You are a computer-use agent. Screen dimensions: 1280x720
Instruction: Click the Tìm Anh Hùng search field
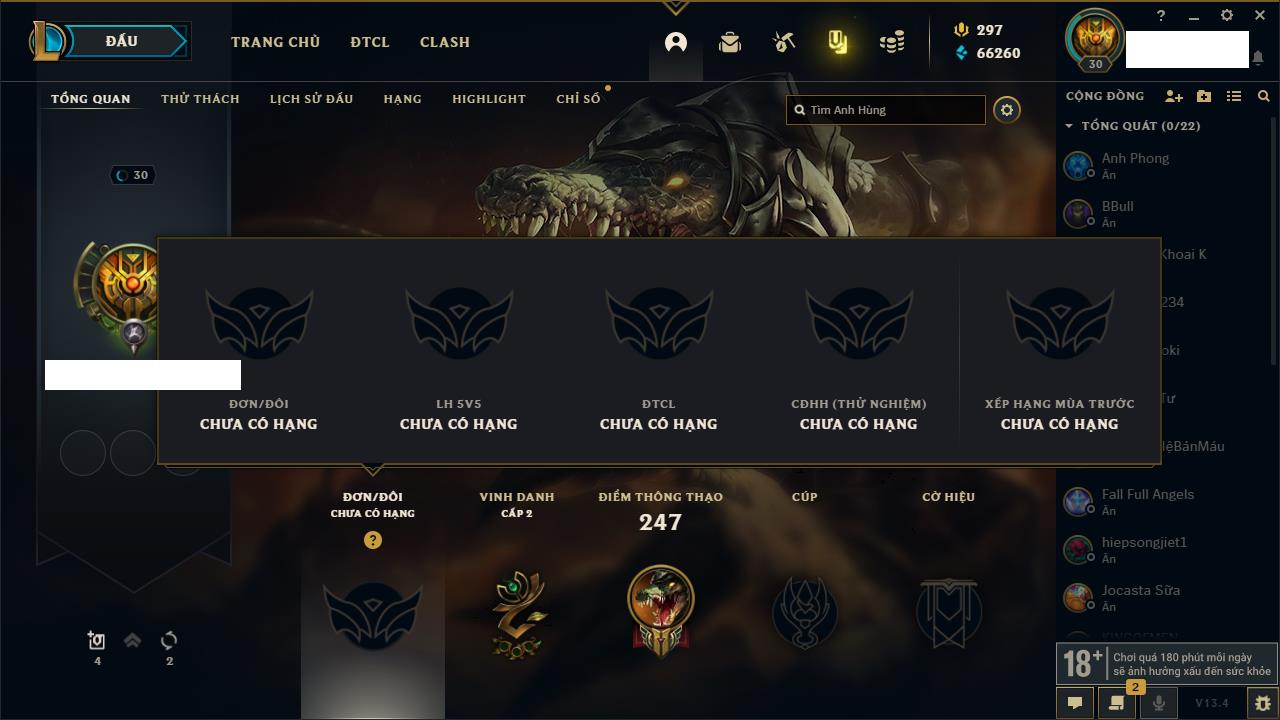pyautogui.click(x=886, y=110)
